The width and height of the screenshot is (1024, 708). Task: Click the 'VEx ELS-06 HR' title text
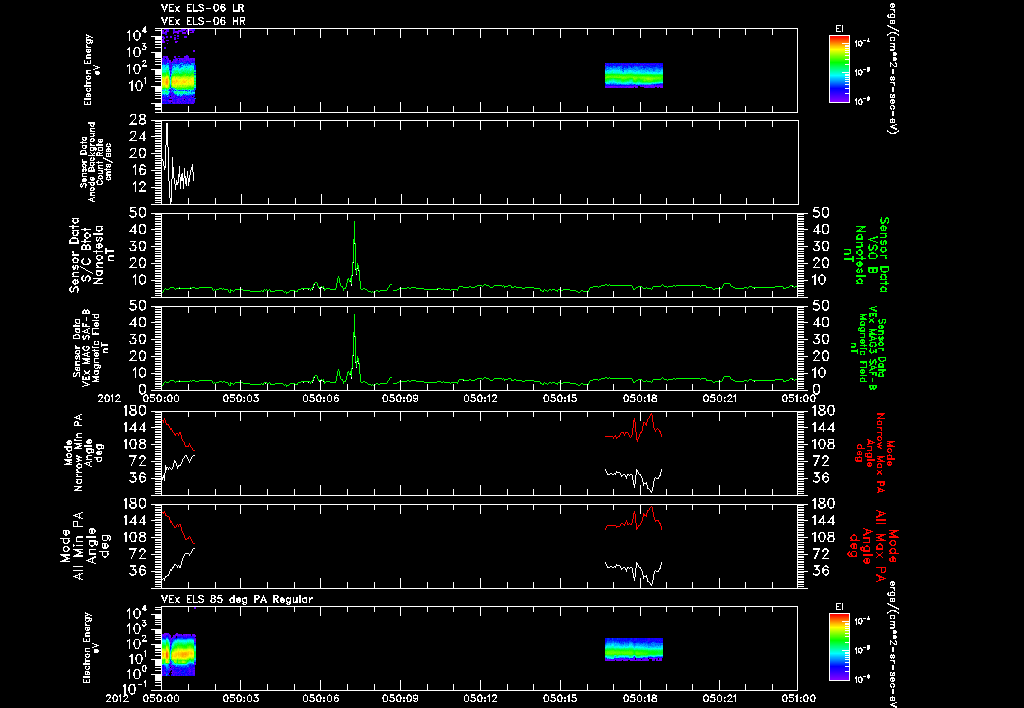(x=202, y=22)
